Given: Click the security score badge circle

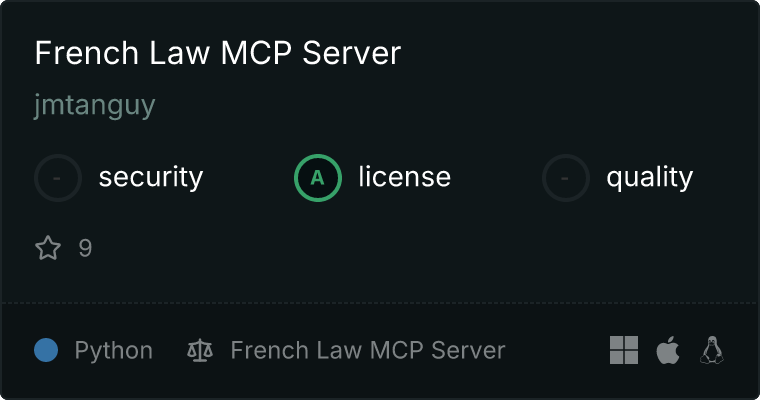Looking at the screenshot, I should pos(58,178).
